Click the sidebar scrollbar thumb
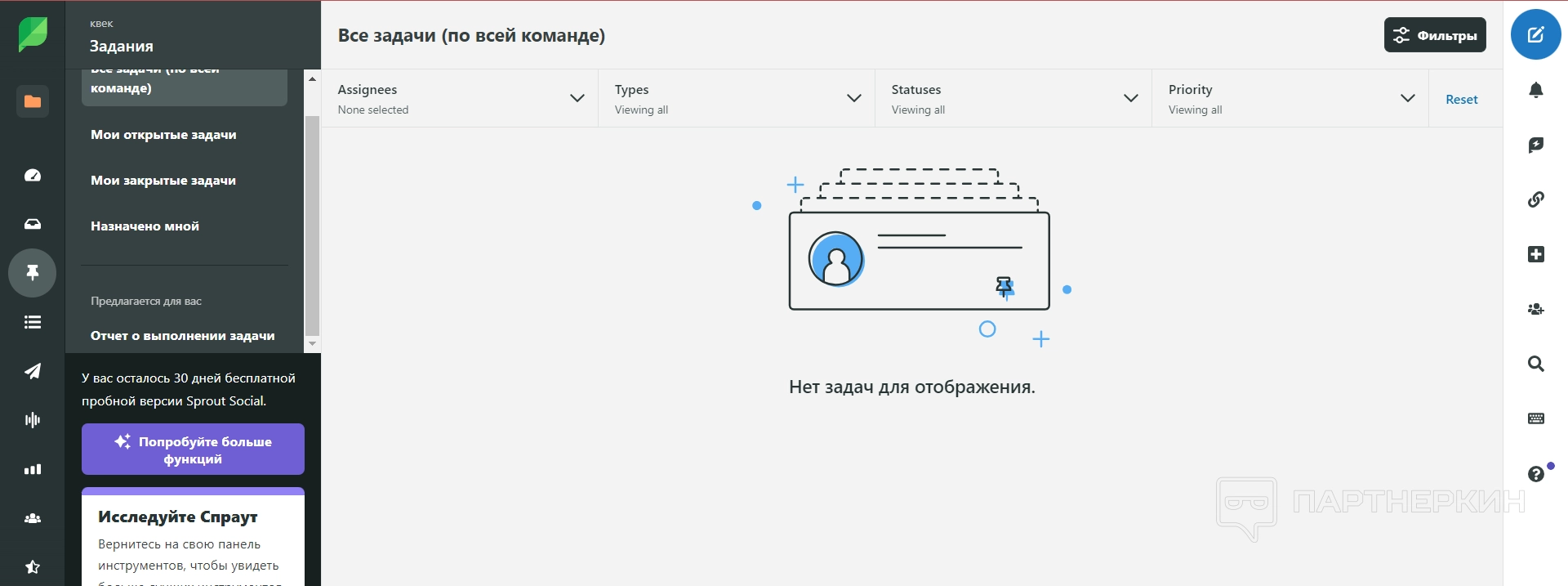This screenshot has height=586, width=1568. pyautogui.click(x=312, y=226)
